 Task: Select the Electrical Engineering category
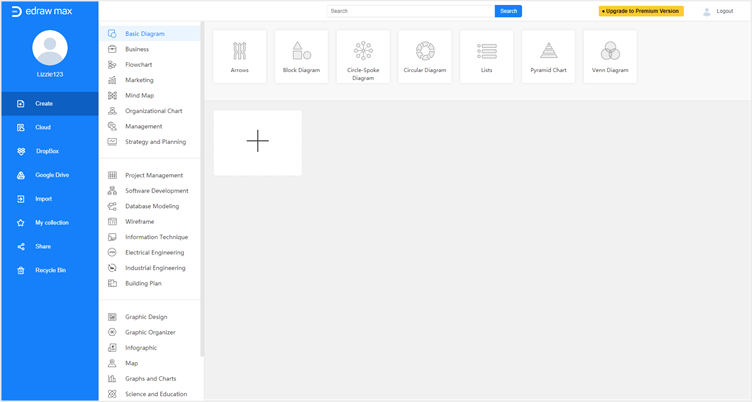point(150,252)
